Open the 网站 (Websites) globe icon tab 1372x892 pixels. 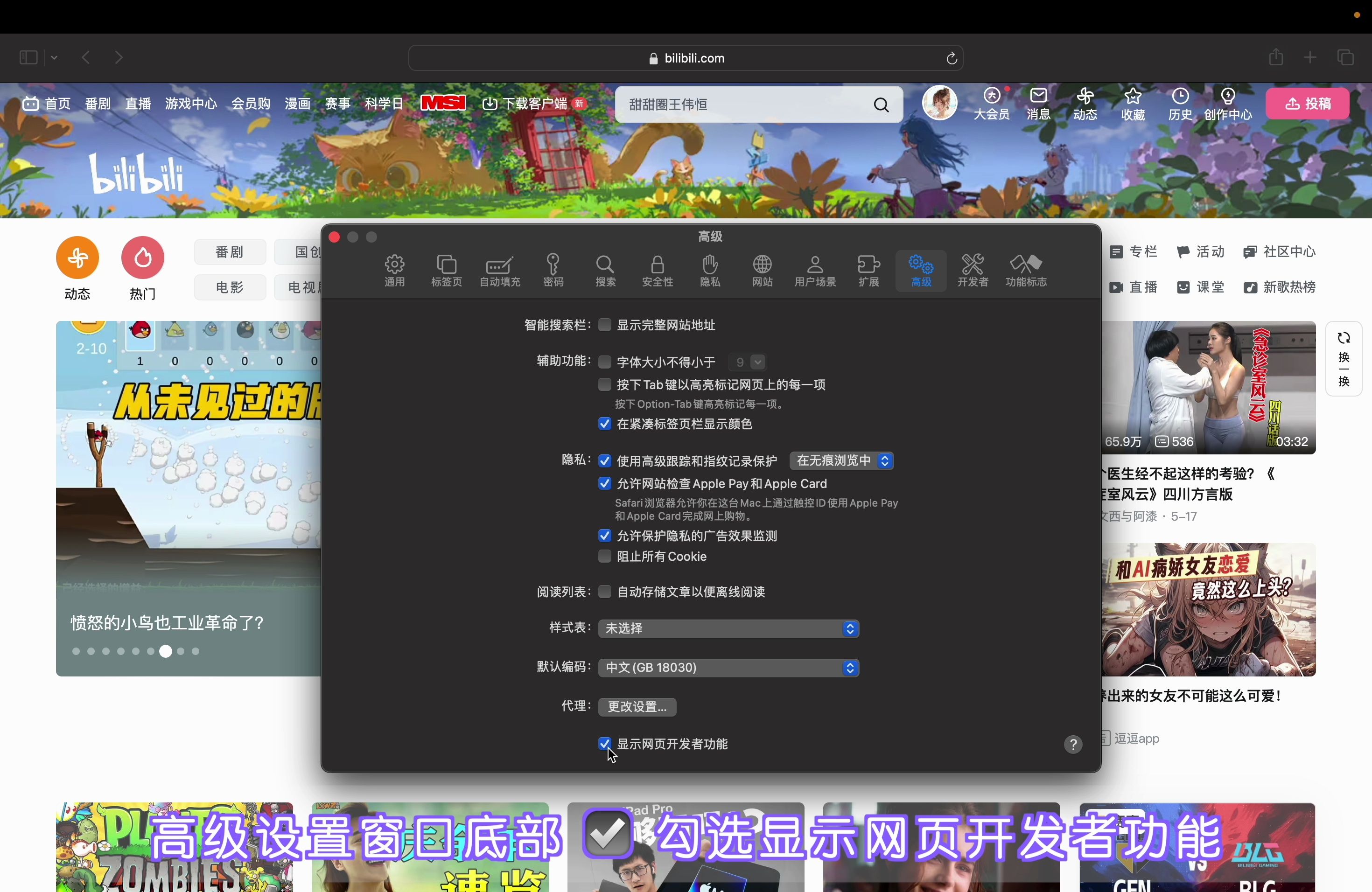[763, 270]
